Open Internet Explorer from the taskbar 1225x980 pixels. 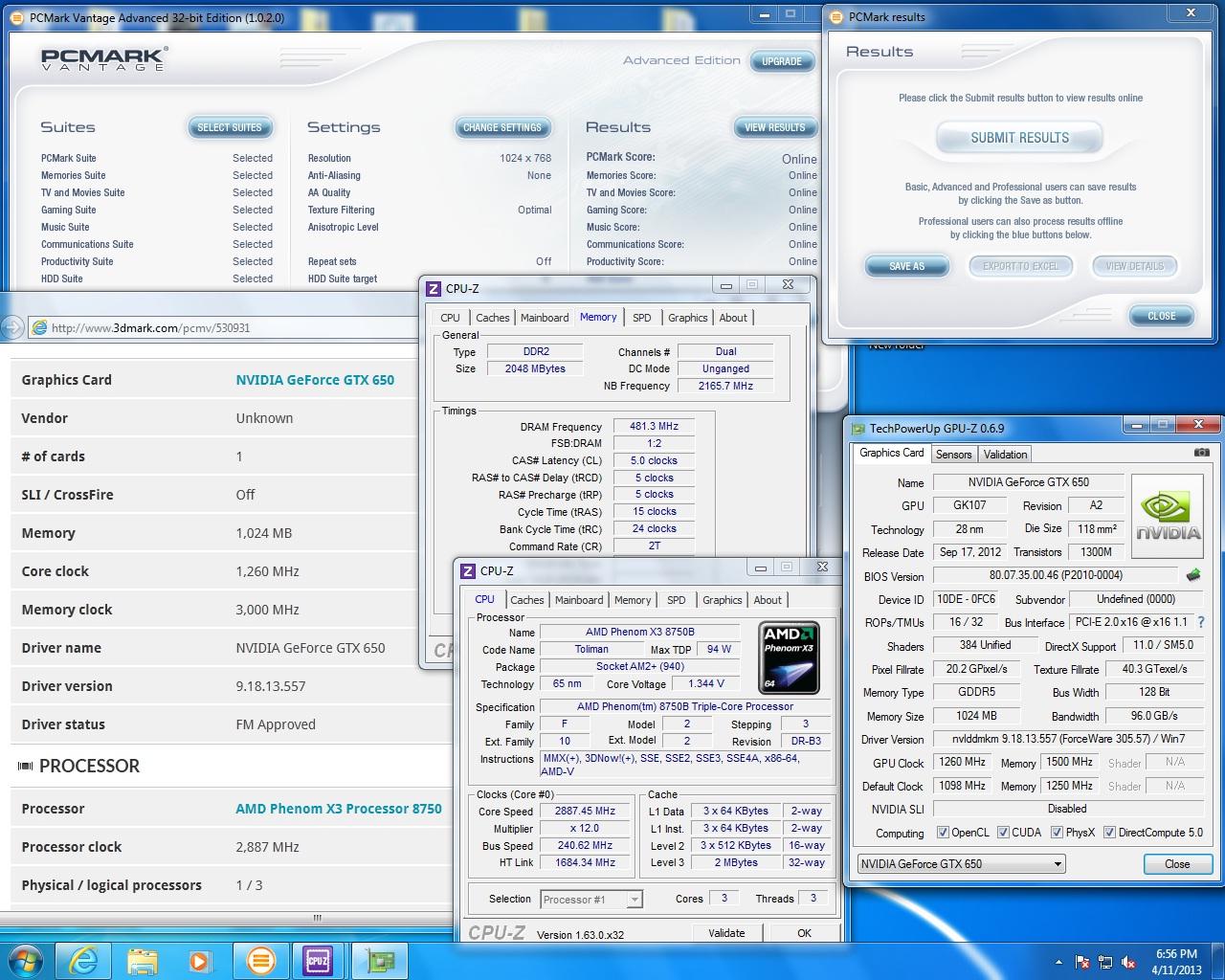pyautogui.click(x=82, y=960)
